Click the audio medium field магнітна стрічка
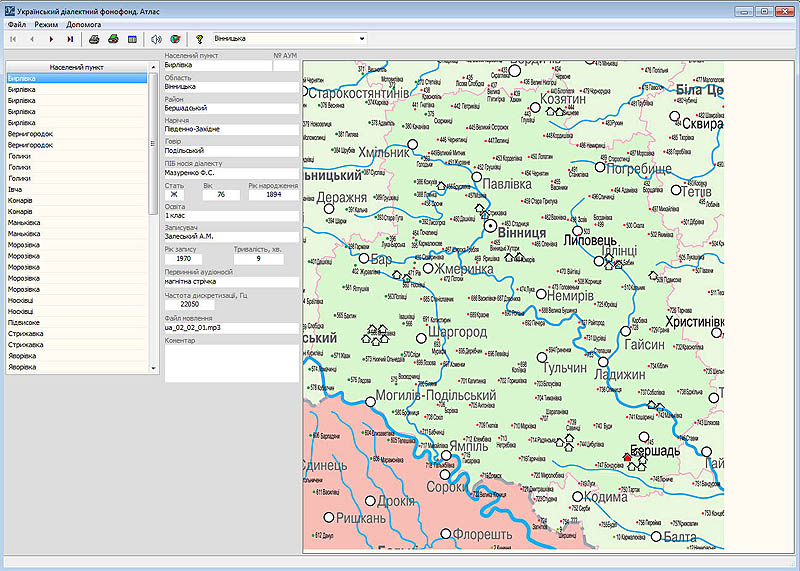Image resolution: width=800 pixels, height=571 pixels. [x=231, y=282]
